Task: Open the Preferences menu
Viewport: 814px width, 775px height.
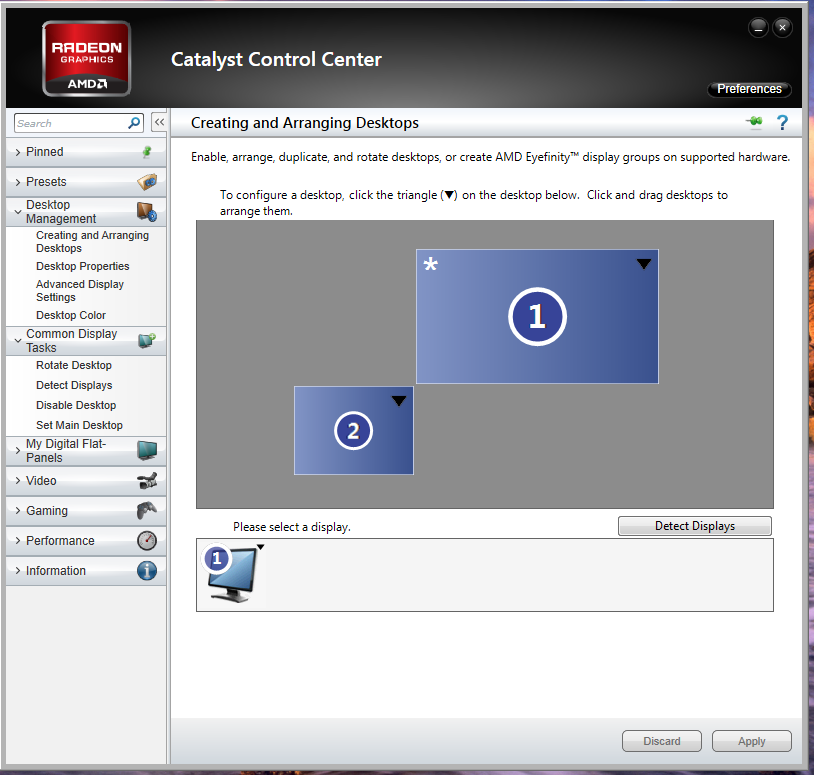Action: (749, 89)
